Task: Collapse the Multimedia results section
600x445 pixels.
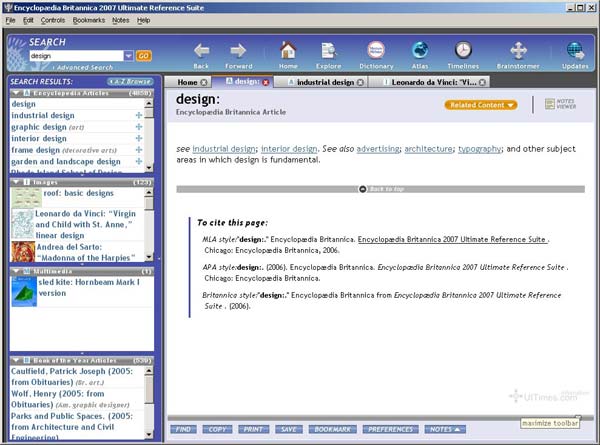Action: tap(16, 271)
